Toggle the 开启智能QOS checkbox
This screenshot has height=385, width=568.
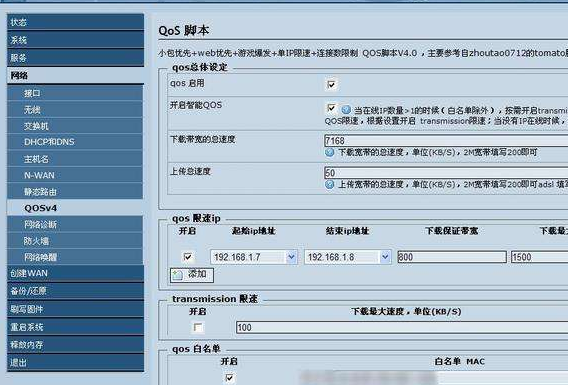(x=331, y=108)
